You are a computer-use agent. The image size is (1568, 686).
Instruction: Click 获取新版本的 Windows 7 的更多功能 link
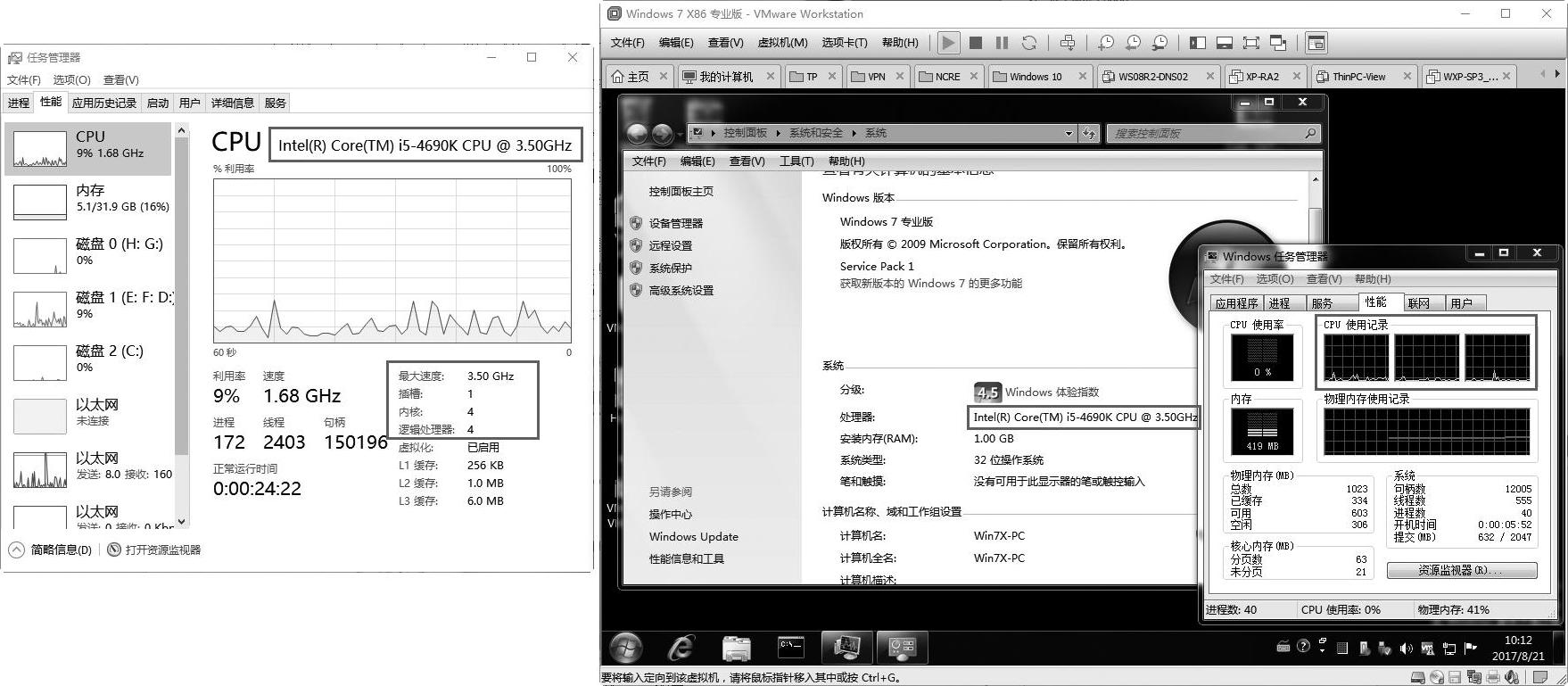[931, 284]
